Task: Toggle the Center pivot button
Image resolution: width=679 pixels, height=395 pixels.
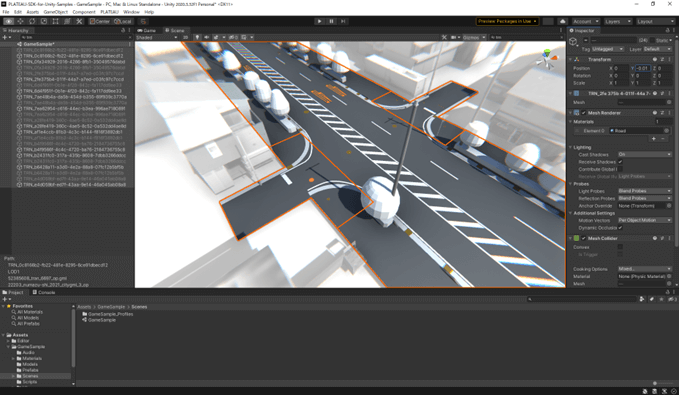Action: (x=100, y=21)
